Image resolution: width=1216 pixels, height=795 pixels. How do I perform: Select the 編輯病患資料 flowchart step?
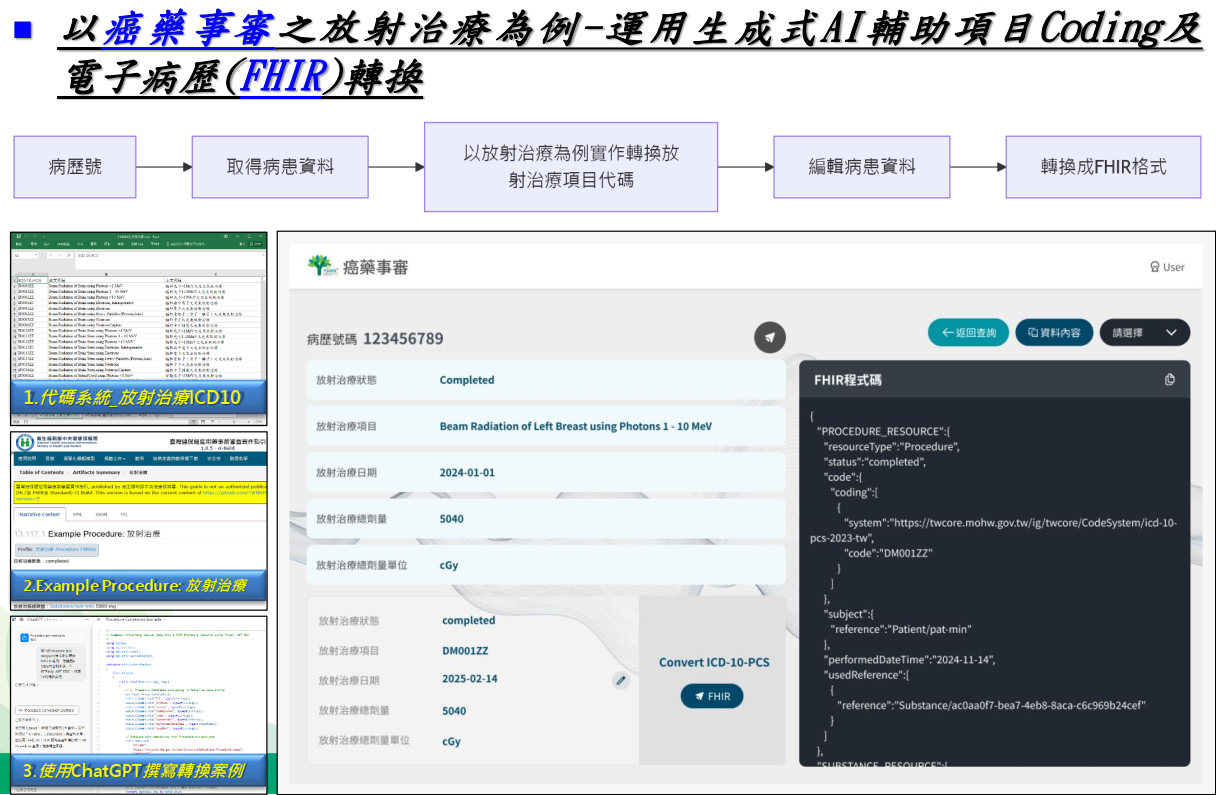coord(861,167)
